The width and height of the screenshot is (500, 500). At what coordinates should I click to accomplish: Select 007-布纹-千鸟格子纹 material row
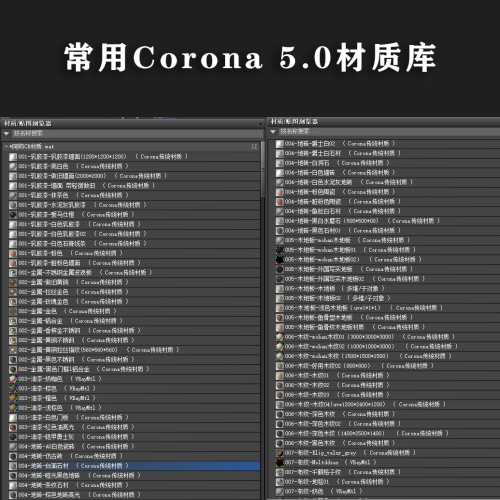tap(388, 472)
